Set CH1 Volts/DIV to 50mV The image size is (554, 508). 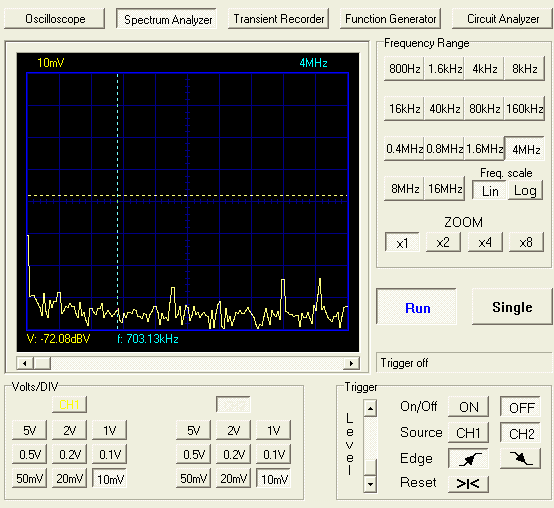[29, 478]
